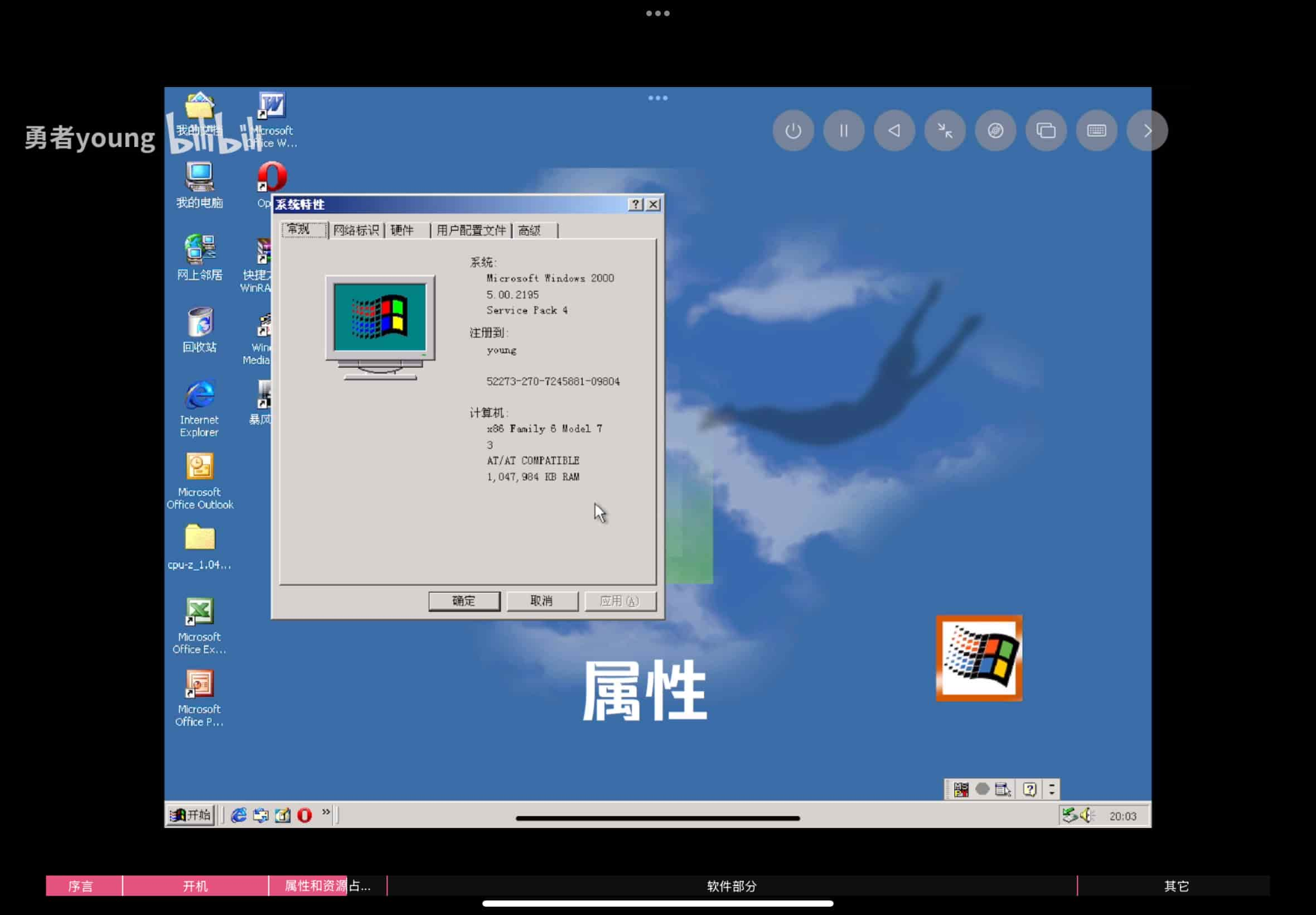This screenshot has width=1316, height=915.
Task: Open the cpu-z_1.04 folder on desktop
Action: [200, 547]
